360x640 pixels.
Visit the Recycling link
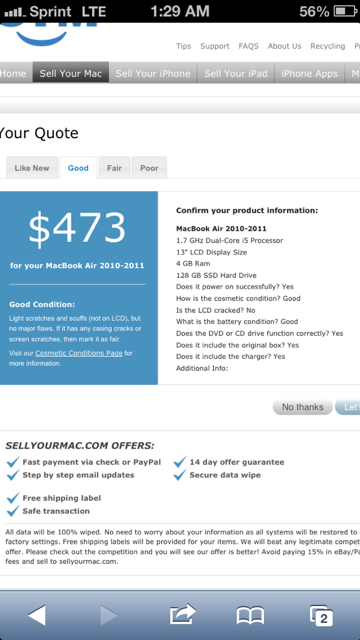coord(327,46)
